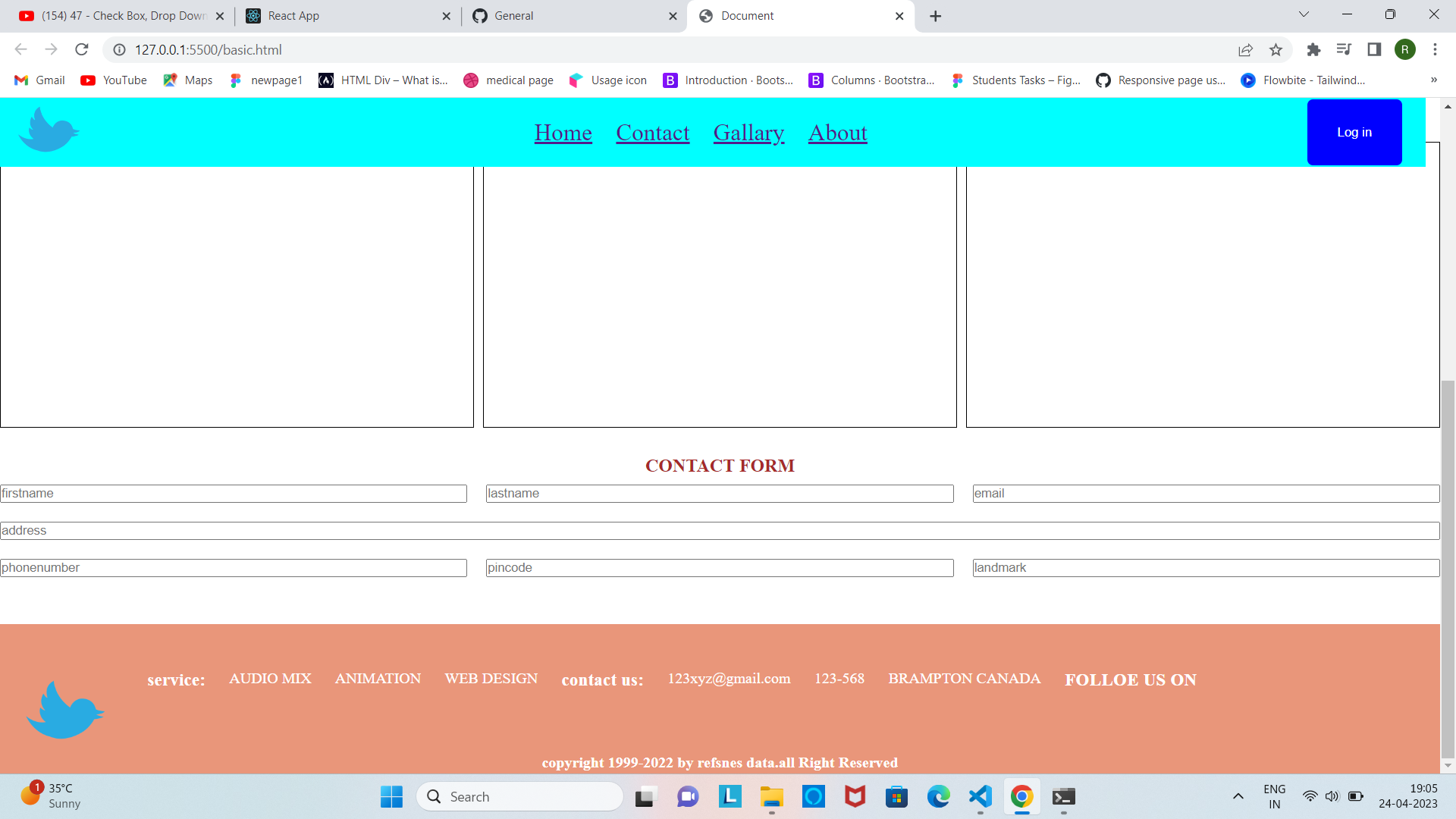Toggle the browser side panel

coord(1375,49)
